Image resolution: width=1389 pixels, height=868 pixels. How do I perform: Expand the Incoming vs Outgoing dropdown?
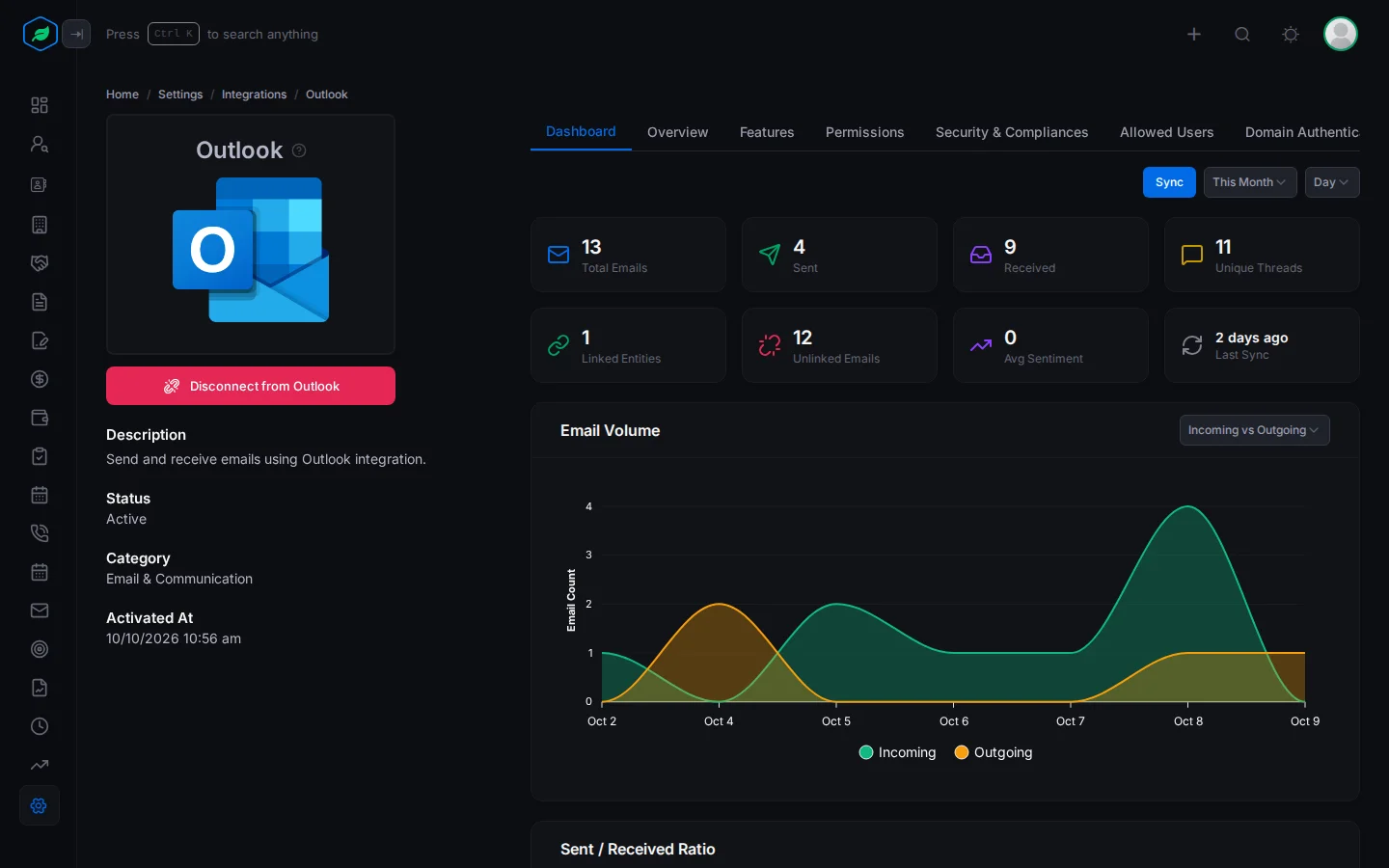(x=1255, y=430)
